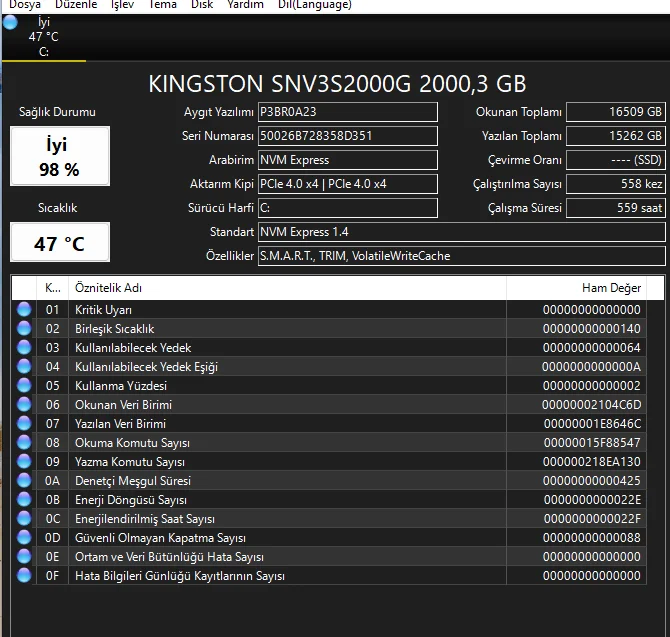Click status orb for Yazılan Veri Birimi row
Viewport: 670px width, 637px height.
[x=24, y=423]
